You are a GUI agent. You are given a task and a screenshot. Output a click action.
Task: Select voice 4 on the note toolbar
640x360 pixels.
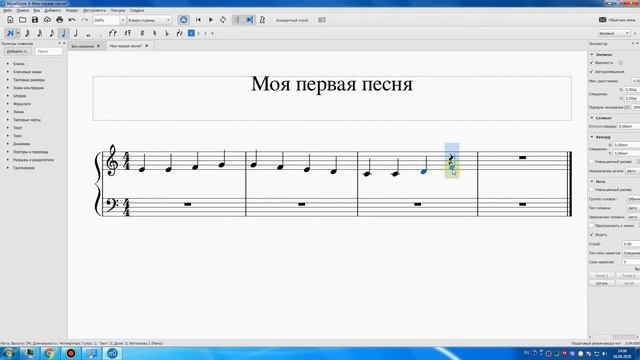tap(212, 33)
